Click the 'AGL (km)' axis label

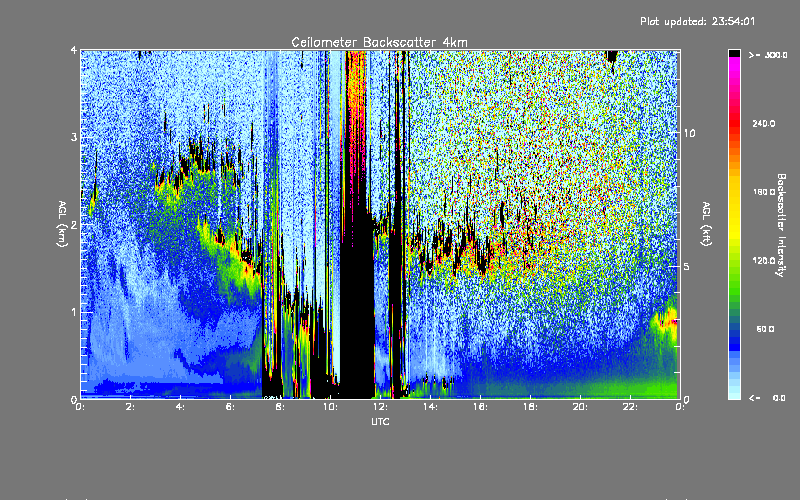tap(62, 224)
